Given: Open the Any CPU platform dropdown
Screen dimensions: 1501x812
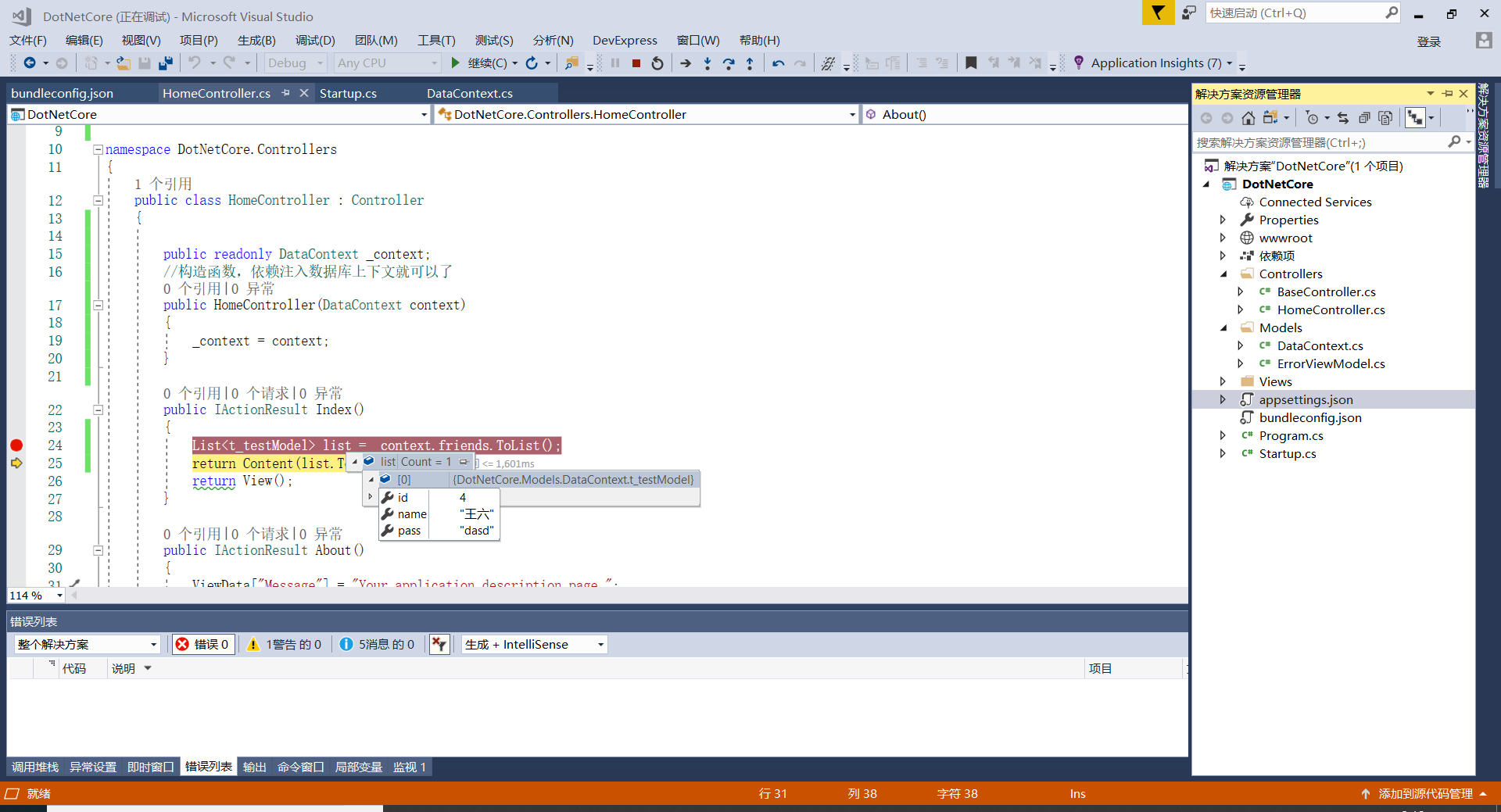Looking at the screenshot, I should (387, 63).
